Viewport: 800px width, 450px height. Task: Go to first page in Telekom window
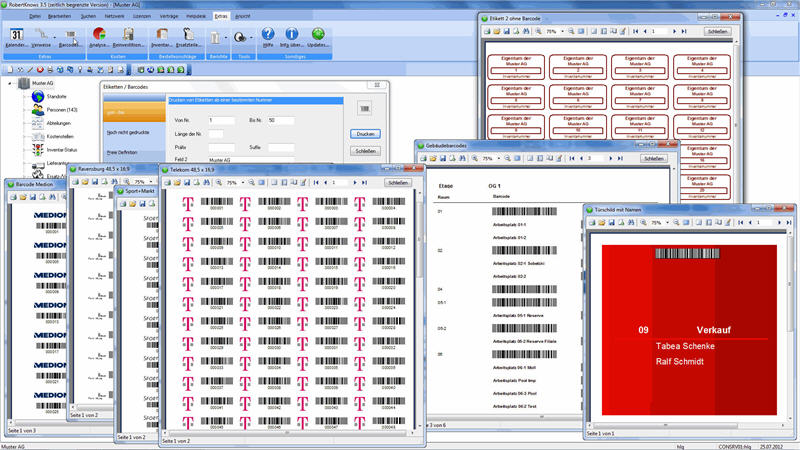click(316, 182)
